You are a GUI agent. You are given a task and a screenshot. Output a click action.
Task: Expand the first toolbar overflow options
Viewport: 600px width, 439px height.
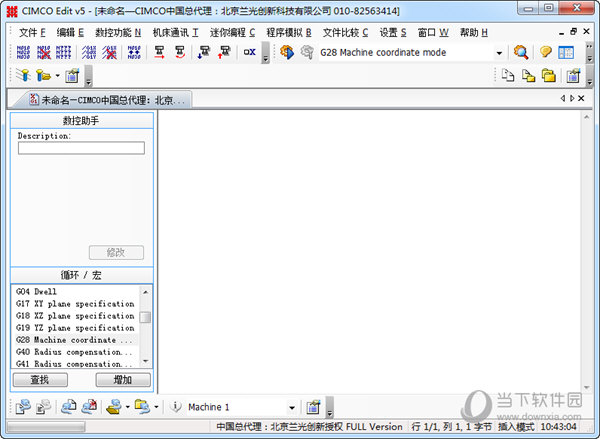pos(265,53)
